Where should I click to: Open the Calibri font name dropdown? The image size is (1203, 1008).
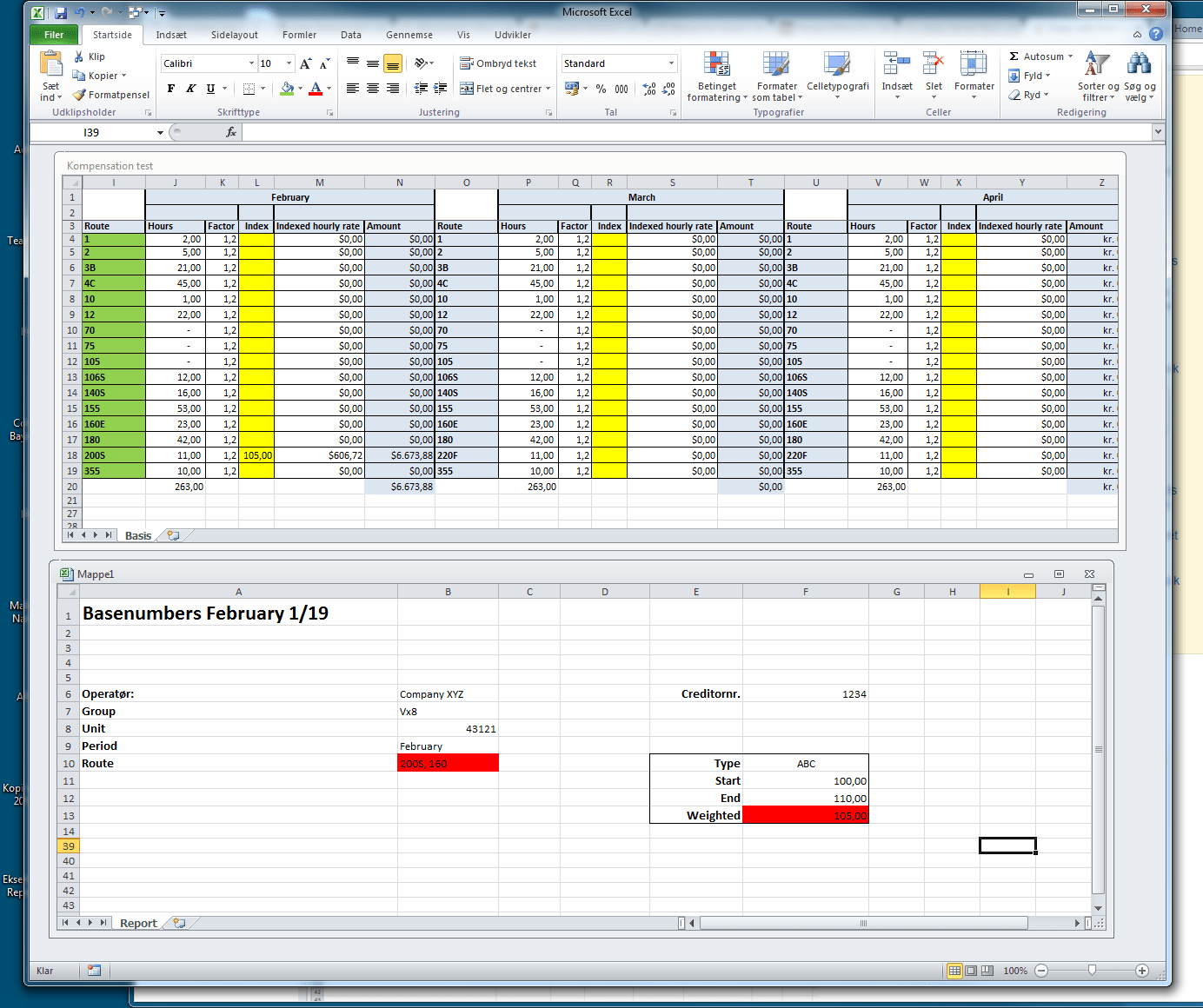[252, 63]
